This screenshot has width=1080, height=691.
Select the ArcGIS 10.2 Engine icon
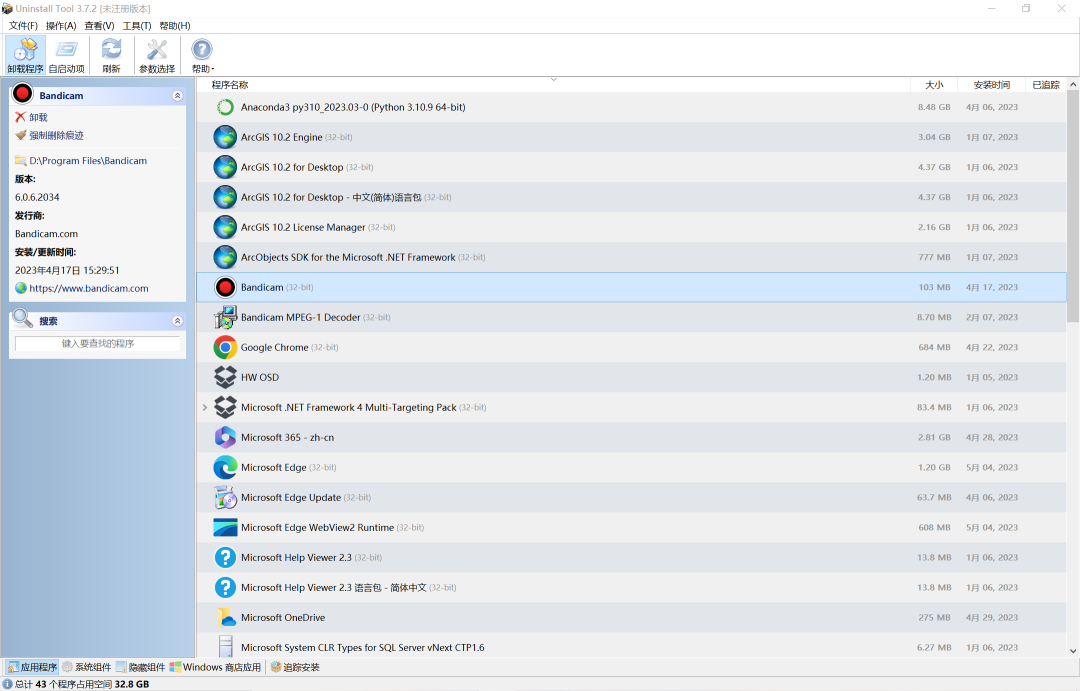225,137
